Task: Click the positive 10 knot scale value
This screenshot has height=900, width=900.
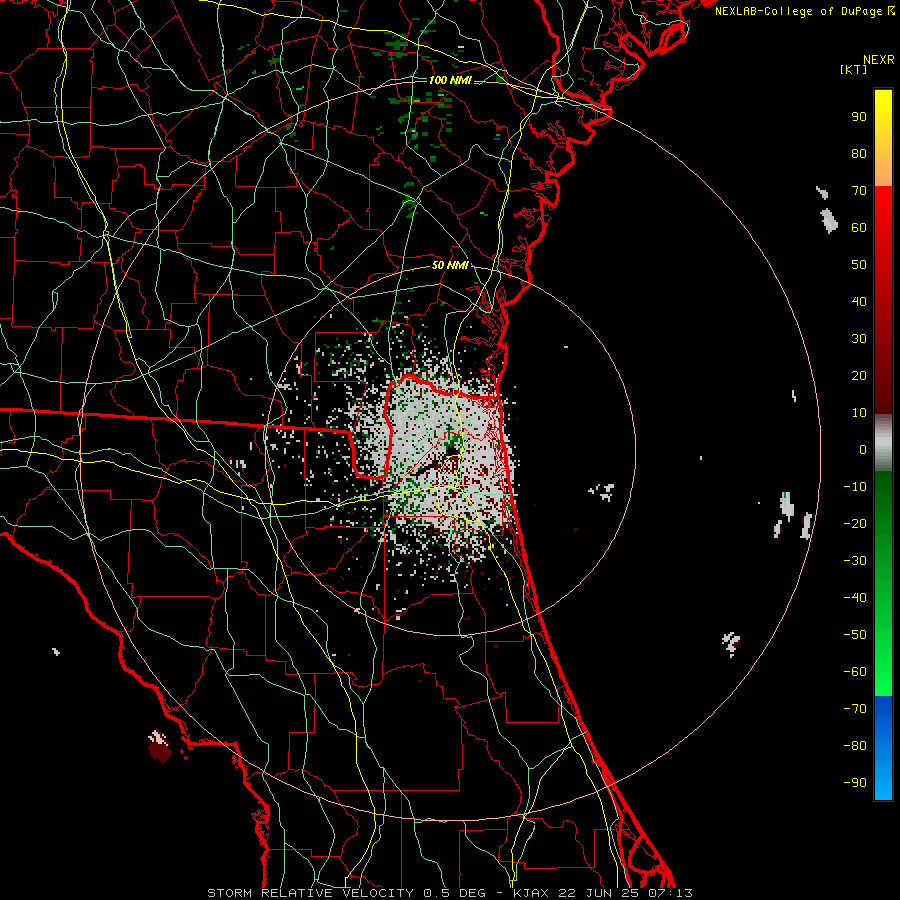Action: (859, 413)
